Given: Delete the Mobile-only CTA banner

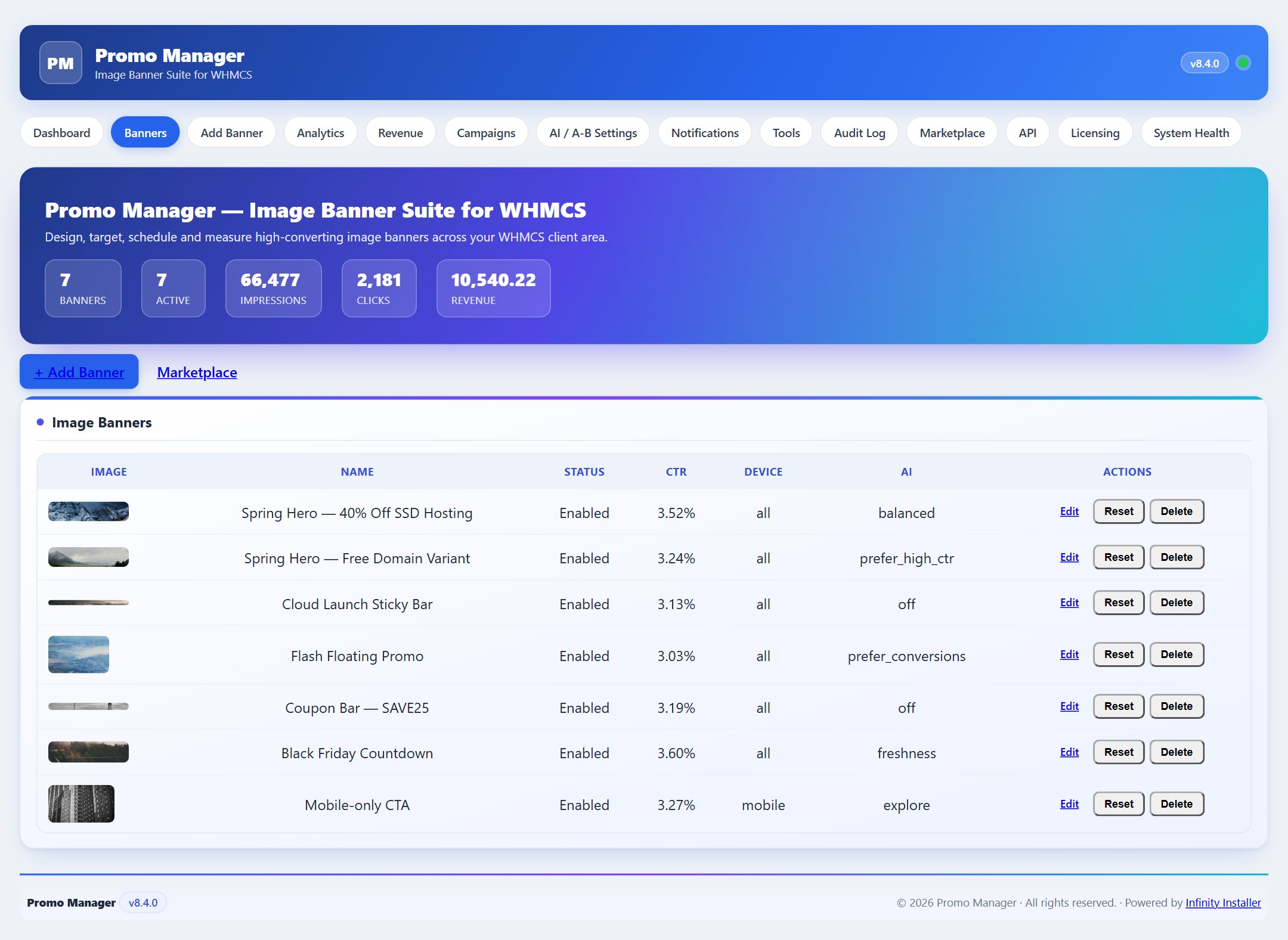Looking at the screenshot, I should click(x=1176, y=804).
